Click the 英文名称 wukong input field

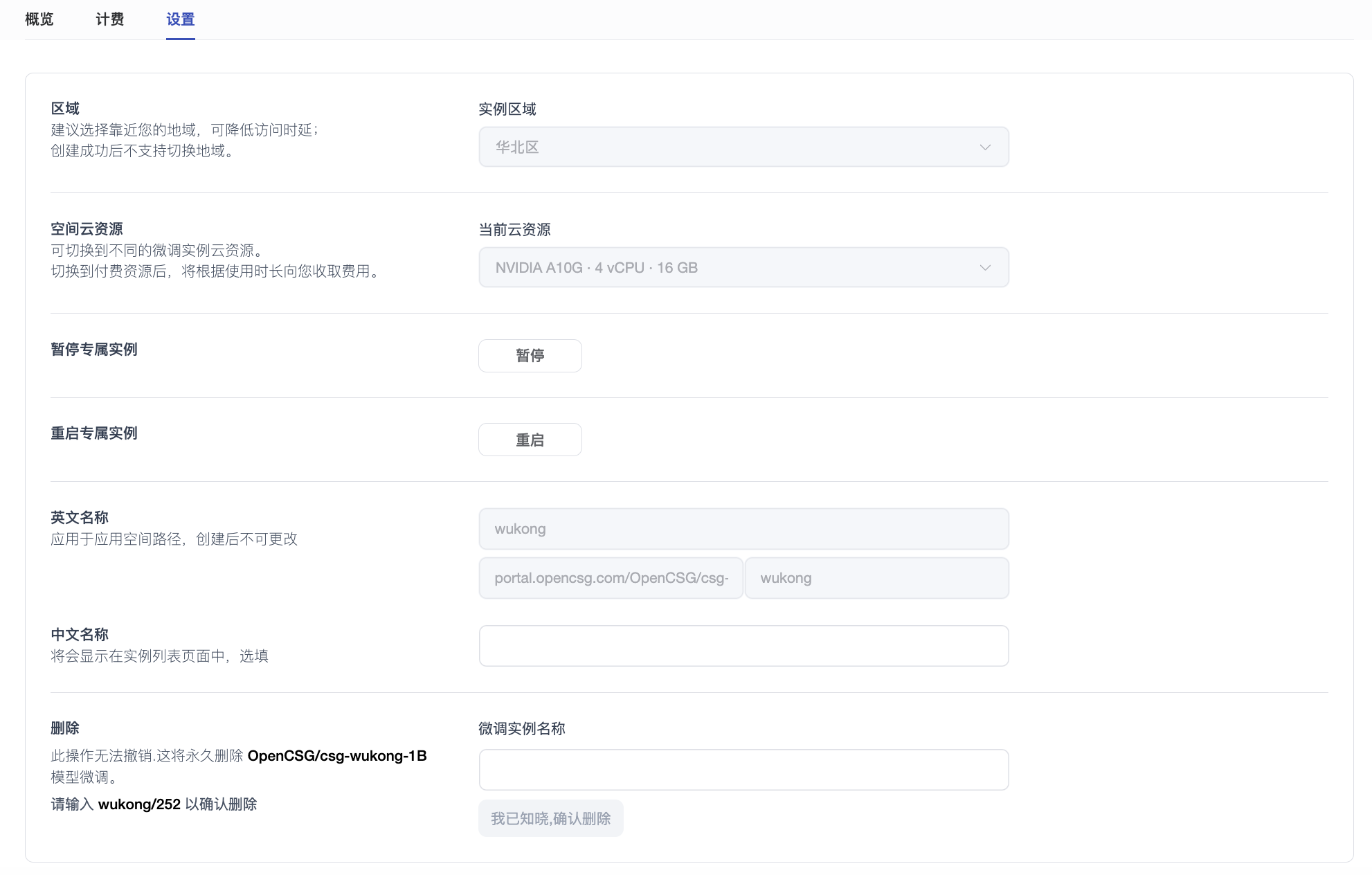click(743, 529)
